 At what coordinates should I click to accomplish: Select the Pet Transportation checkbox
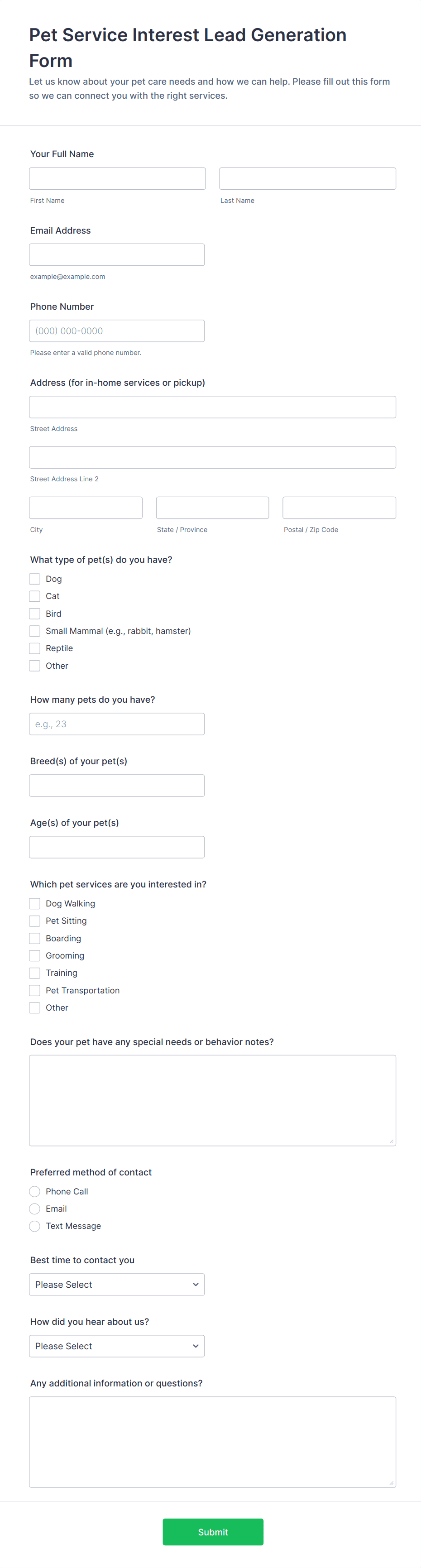35,990
